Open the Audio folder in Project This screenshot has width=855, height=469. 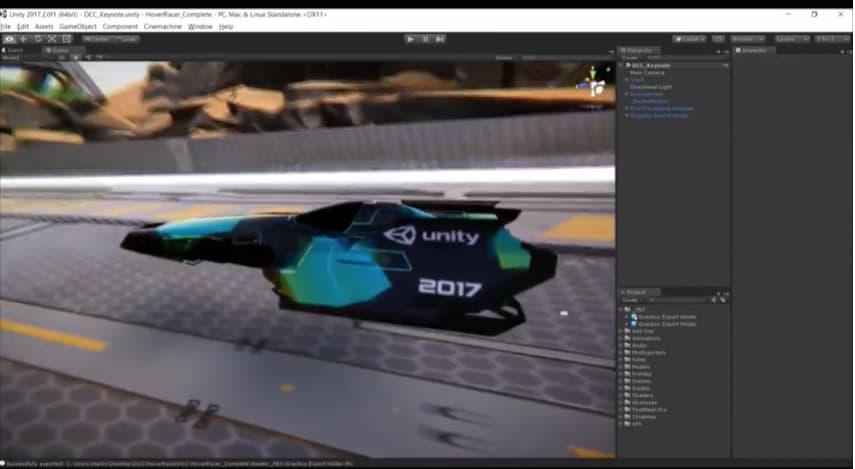(636, 345)
